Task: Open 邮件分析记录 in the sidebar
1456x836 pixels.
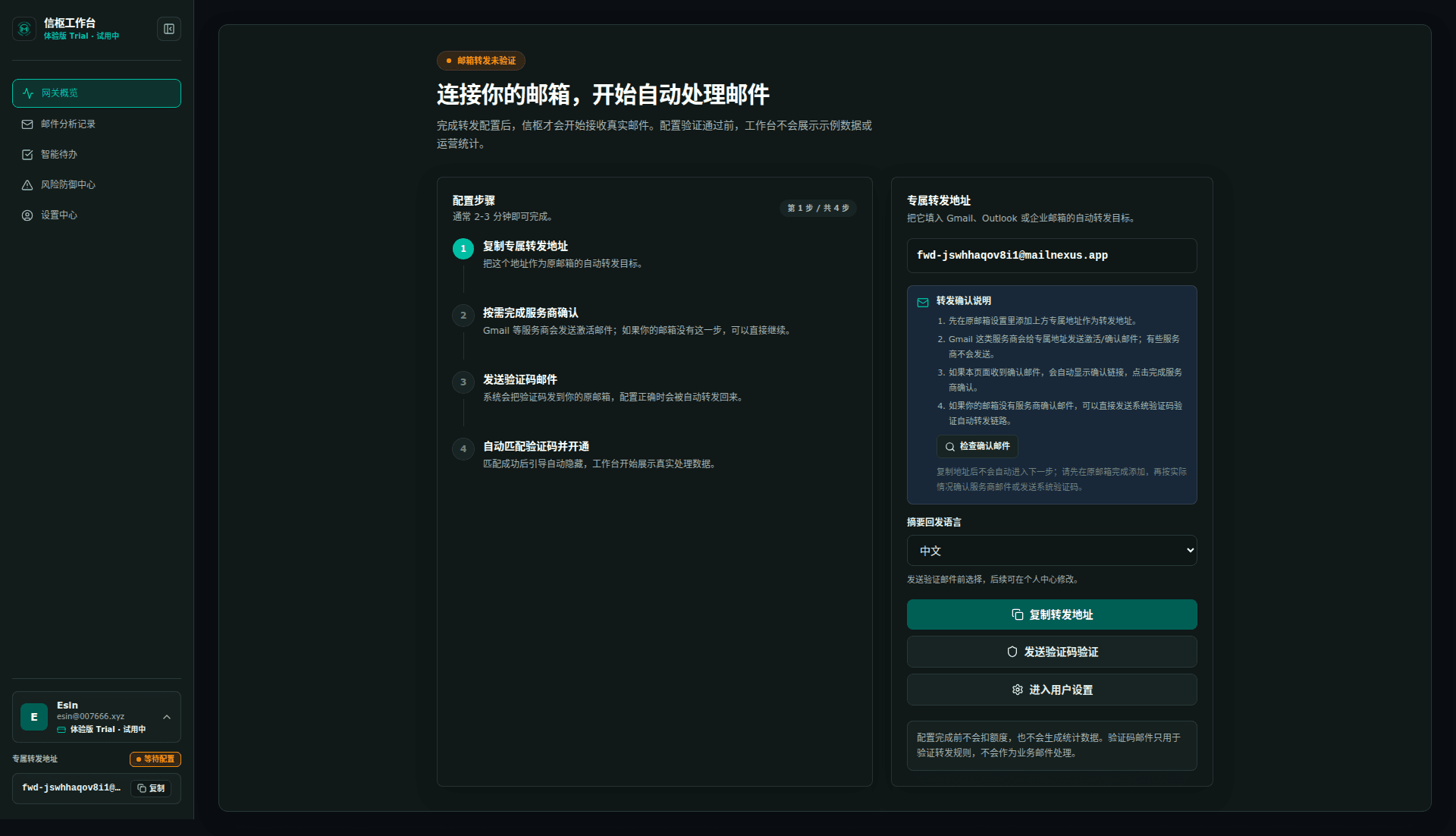Action: [96, 124]
